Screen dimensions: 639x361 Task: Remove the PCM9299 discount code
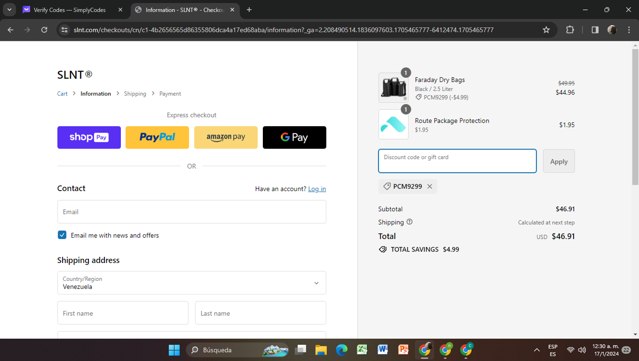click(430, 186)
